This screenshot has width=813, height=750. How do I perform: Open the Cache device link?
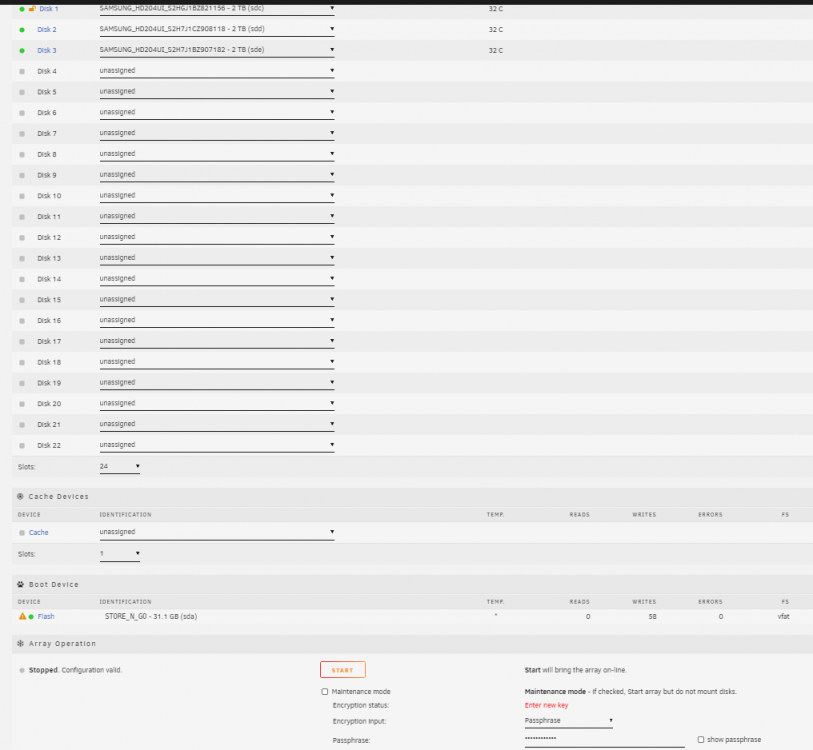[x=38, y=532]
